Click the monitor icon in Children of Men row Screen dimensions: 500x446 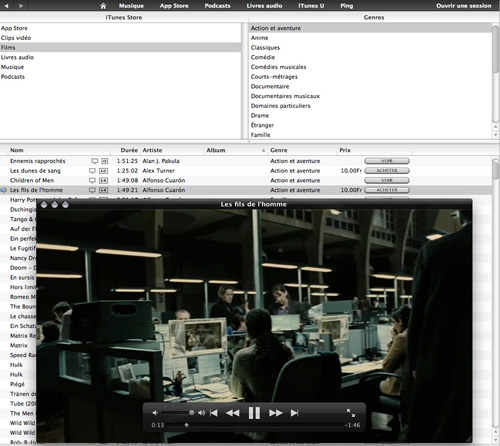tap(92, 180)
